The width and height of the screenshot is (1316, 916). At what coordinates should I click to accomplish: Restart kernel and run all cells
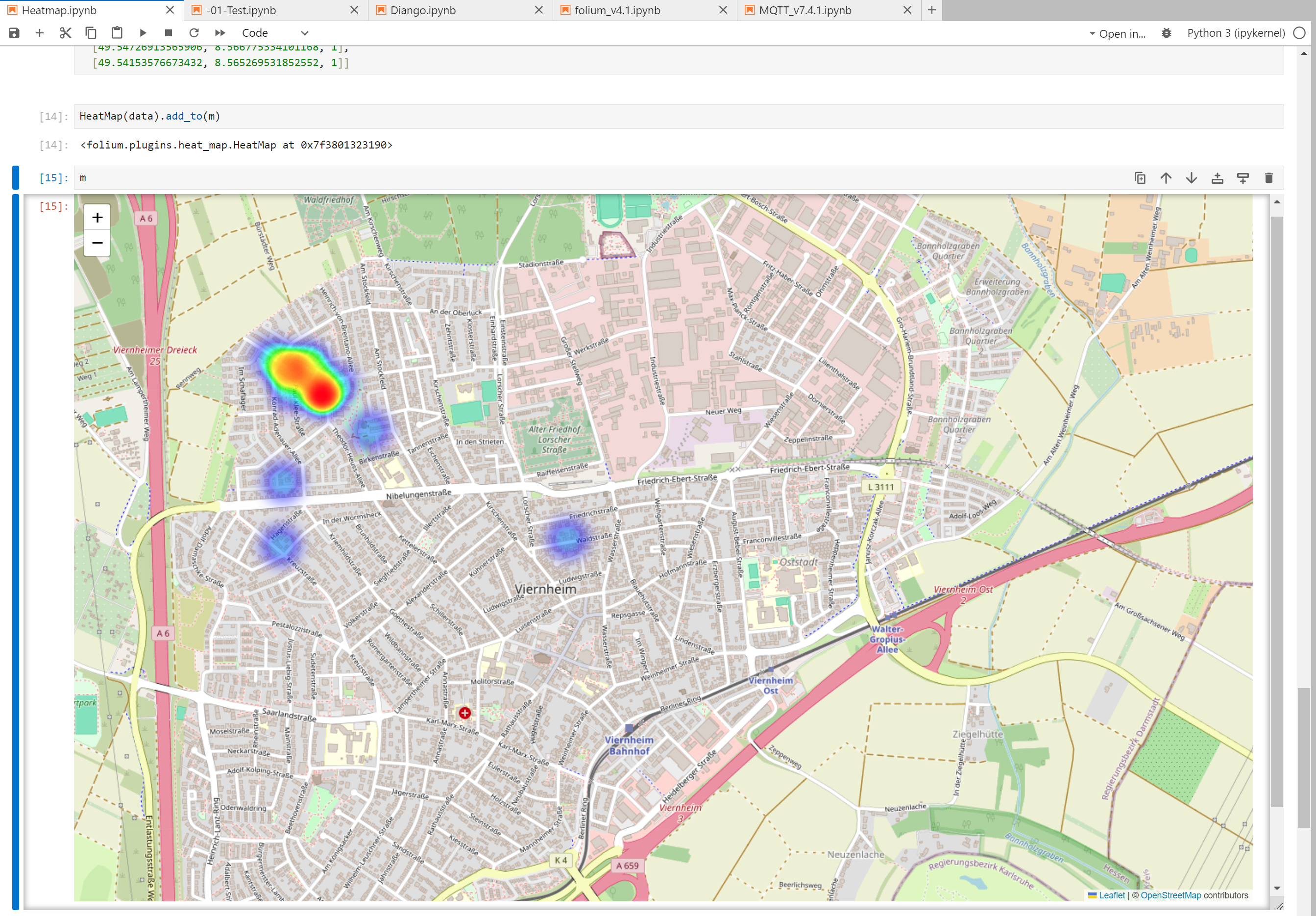coord(220,33)
